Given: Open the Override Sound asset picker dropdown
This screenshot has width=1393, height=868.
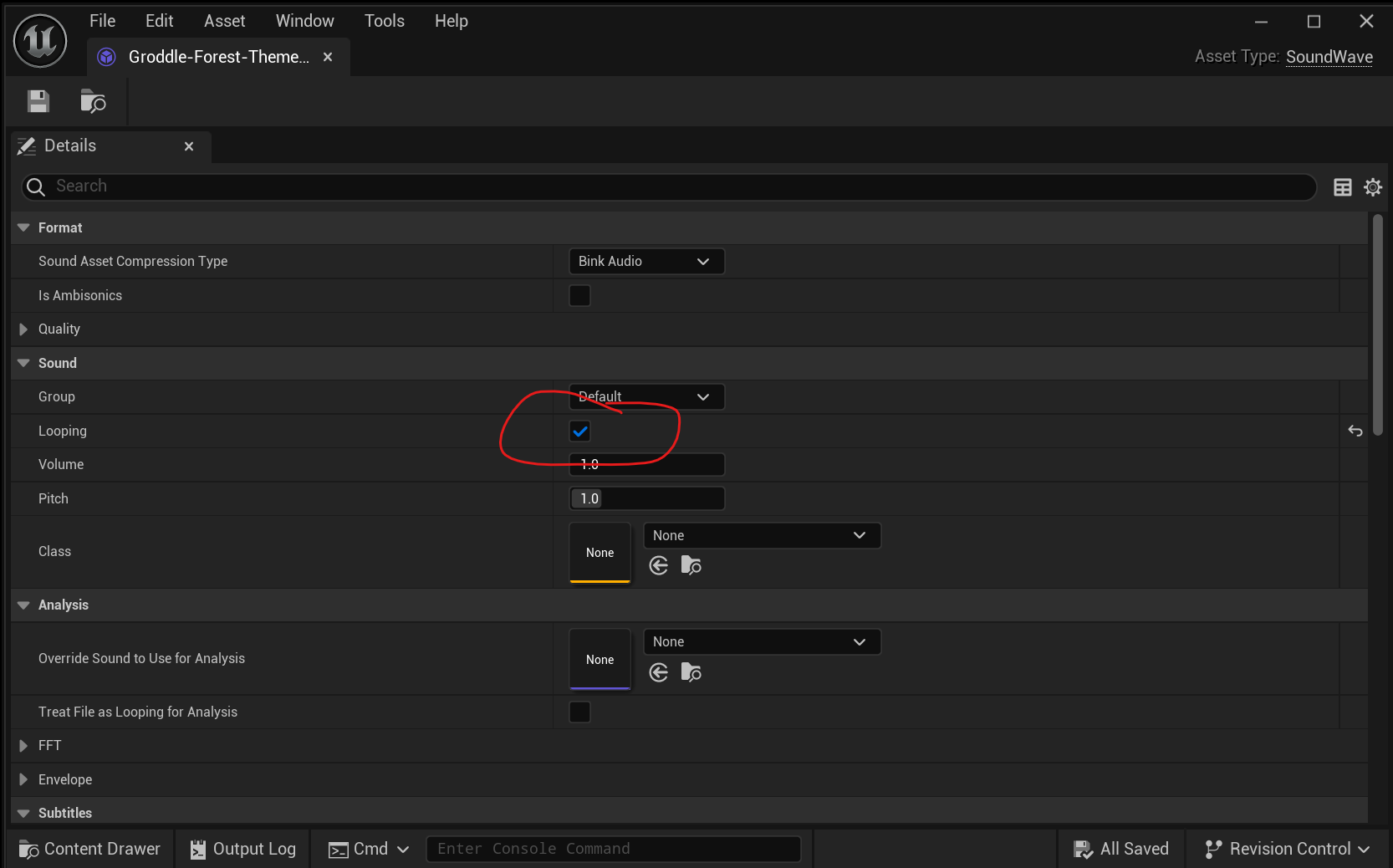Looking at the screenshot, I should [762, 641].
